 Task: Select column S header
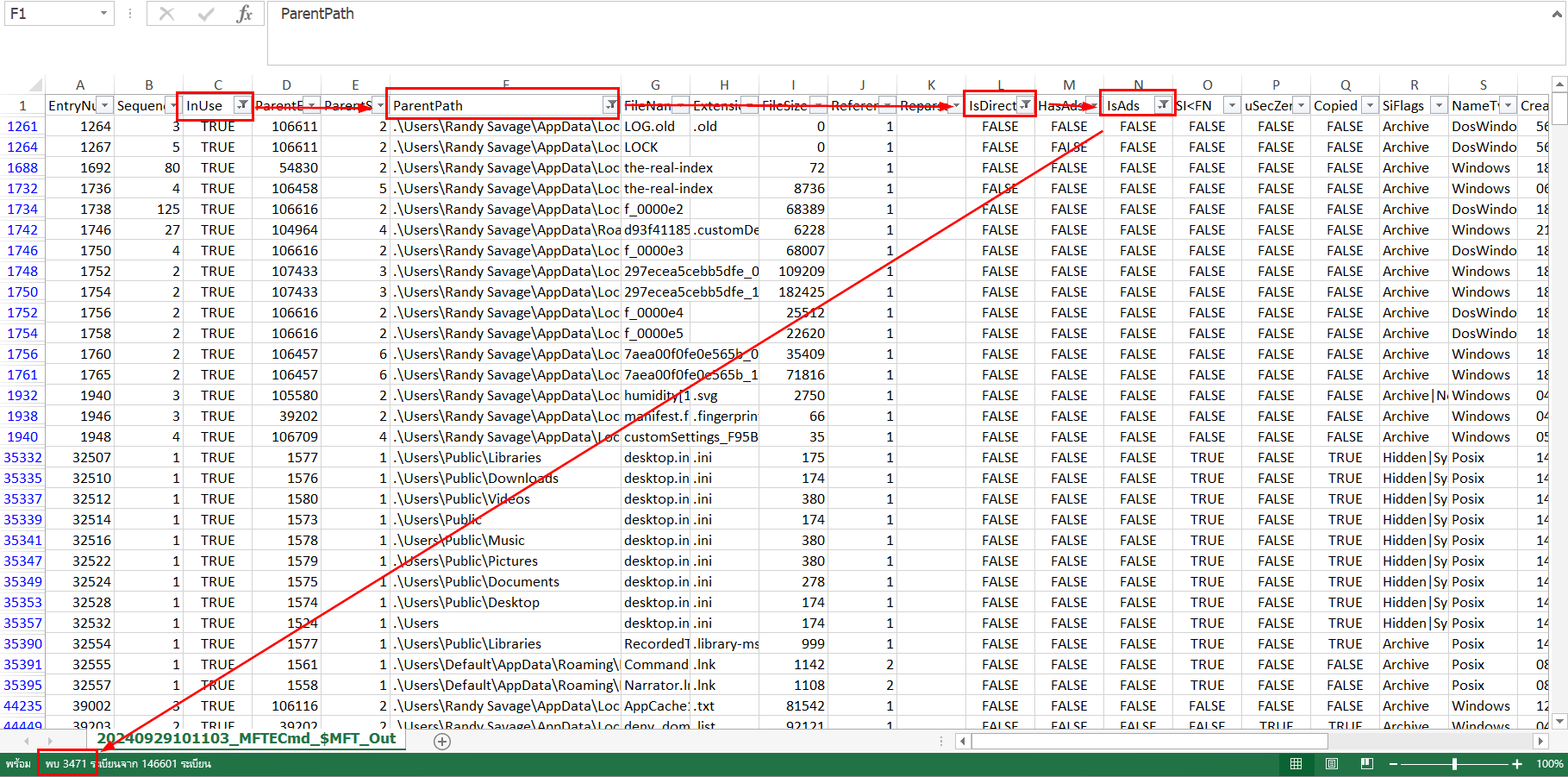(x=1483, y=85)
